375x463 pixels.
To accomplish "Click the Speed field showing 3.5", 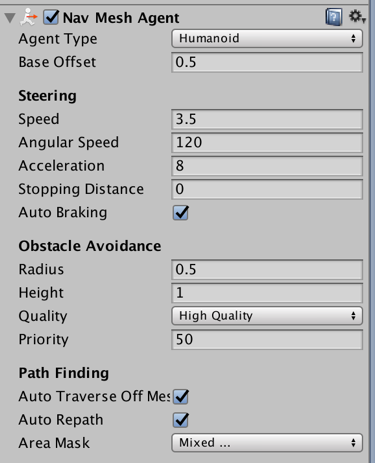I will (267, 119).
